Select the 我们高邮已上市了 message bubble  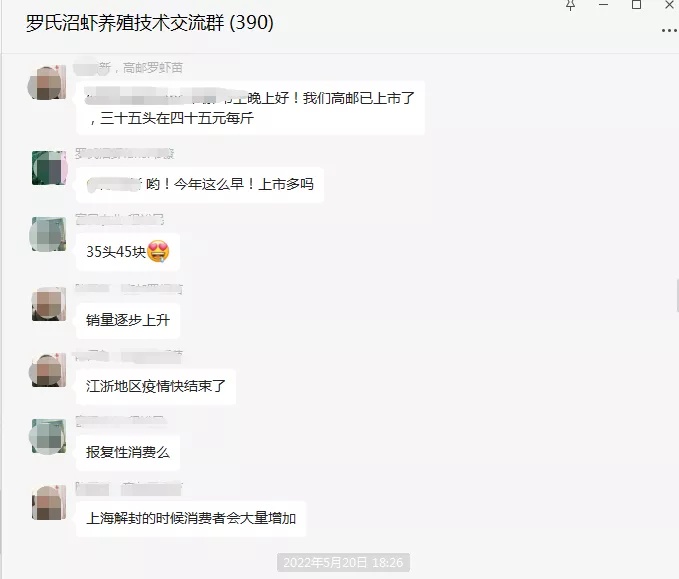[x=250, y=108]
